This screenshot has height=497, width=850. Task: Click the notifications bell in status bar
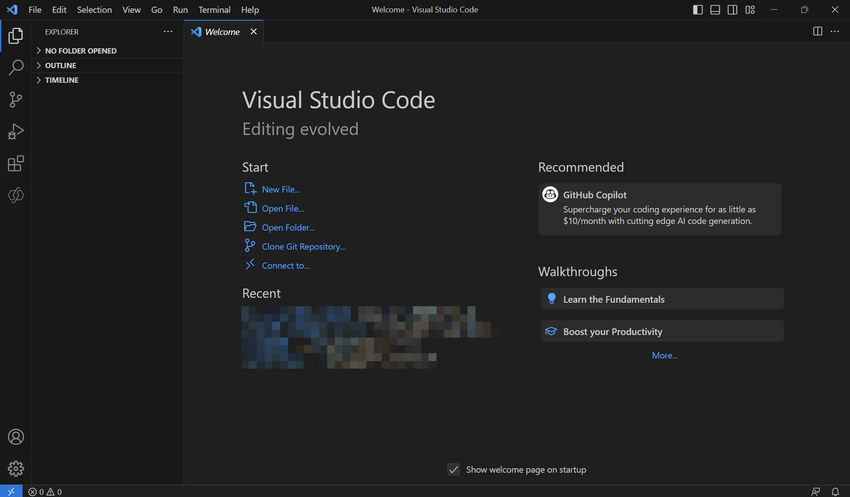tap(835, 491)
